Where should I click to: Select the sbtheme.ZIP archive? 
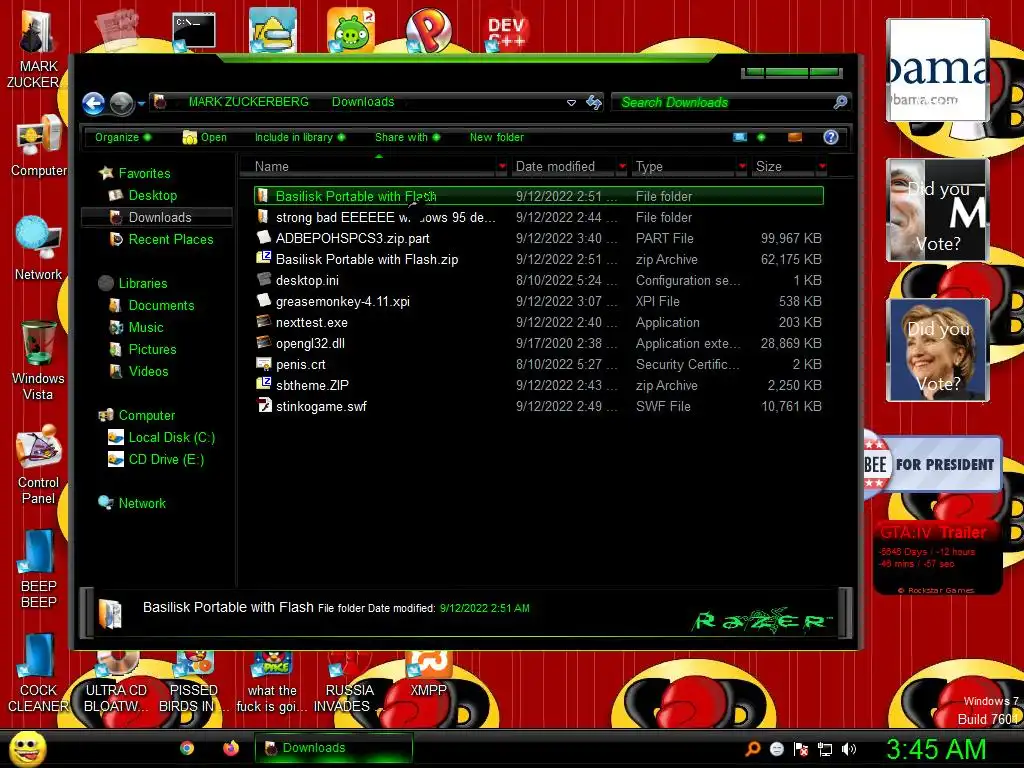click(539, 385)
